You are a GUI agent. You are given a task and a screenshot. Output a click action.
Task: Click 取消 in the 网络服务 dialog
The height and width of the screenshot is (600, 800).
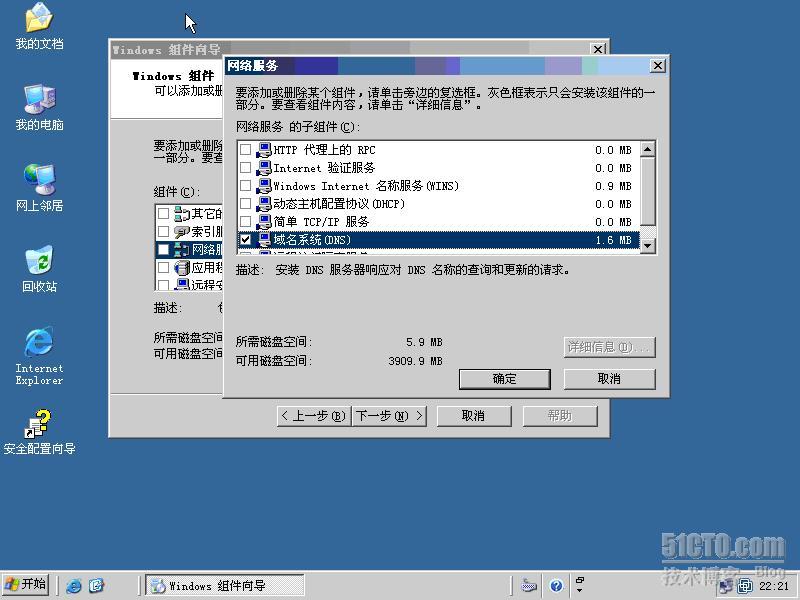point(609,379)
